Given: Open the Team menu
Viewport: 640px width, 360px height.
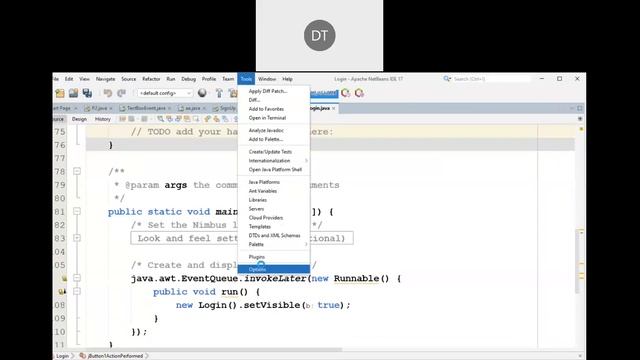Looking at the screenshot, I should coord(228,79).
